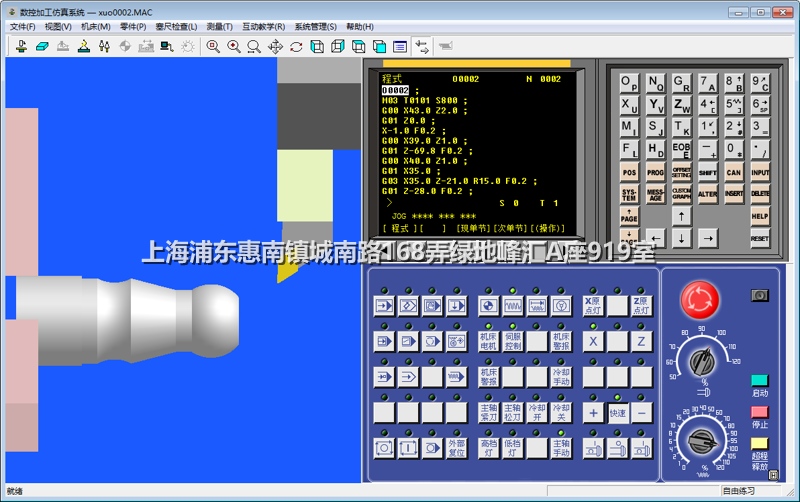This screenshot has width=800, height=502.
Task: Toggle the 快速 rapid traverse button
Action: pos(618,413)
